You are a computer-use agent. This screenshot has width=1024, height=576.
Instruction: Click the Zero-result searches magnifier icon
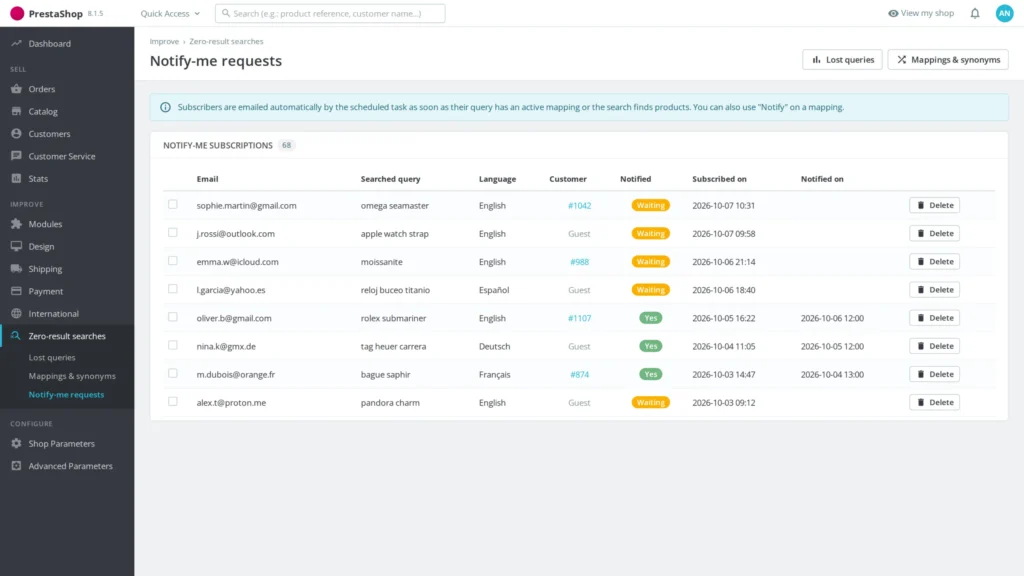tap(16, 336)
